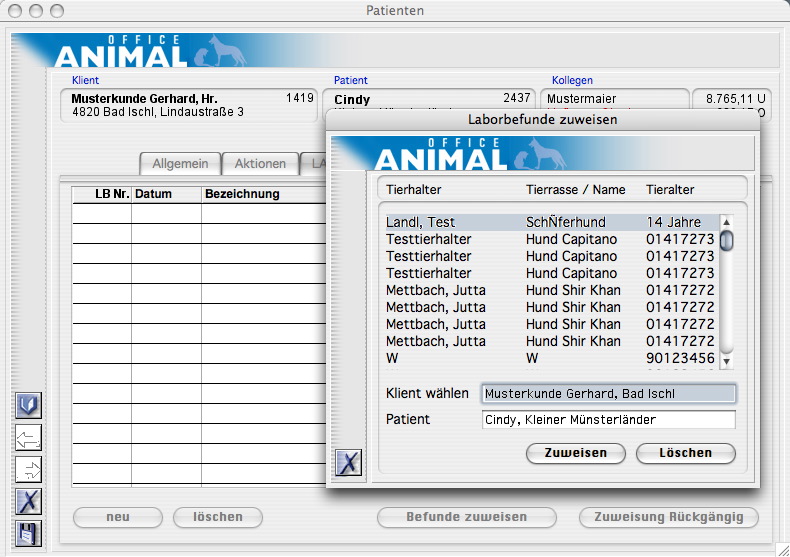The width and height of the screenshot is (790, 557).
Task: Click the neu button
Action: tap(118, 517)
